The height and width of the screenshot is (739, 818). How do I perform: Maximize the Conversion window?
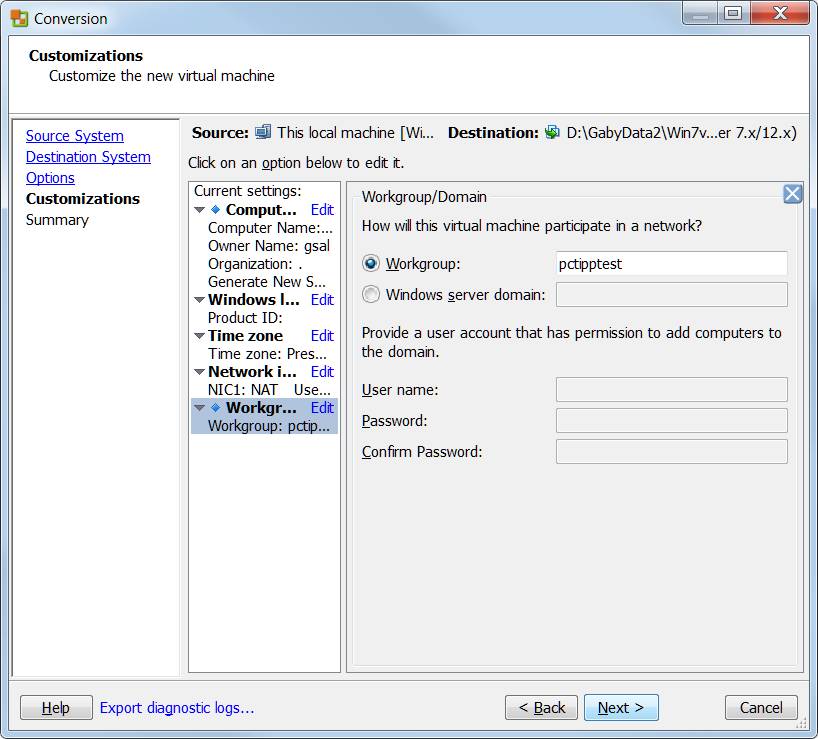(x=733, y=13)
